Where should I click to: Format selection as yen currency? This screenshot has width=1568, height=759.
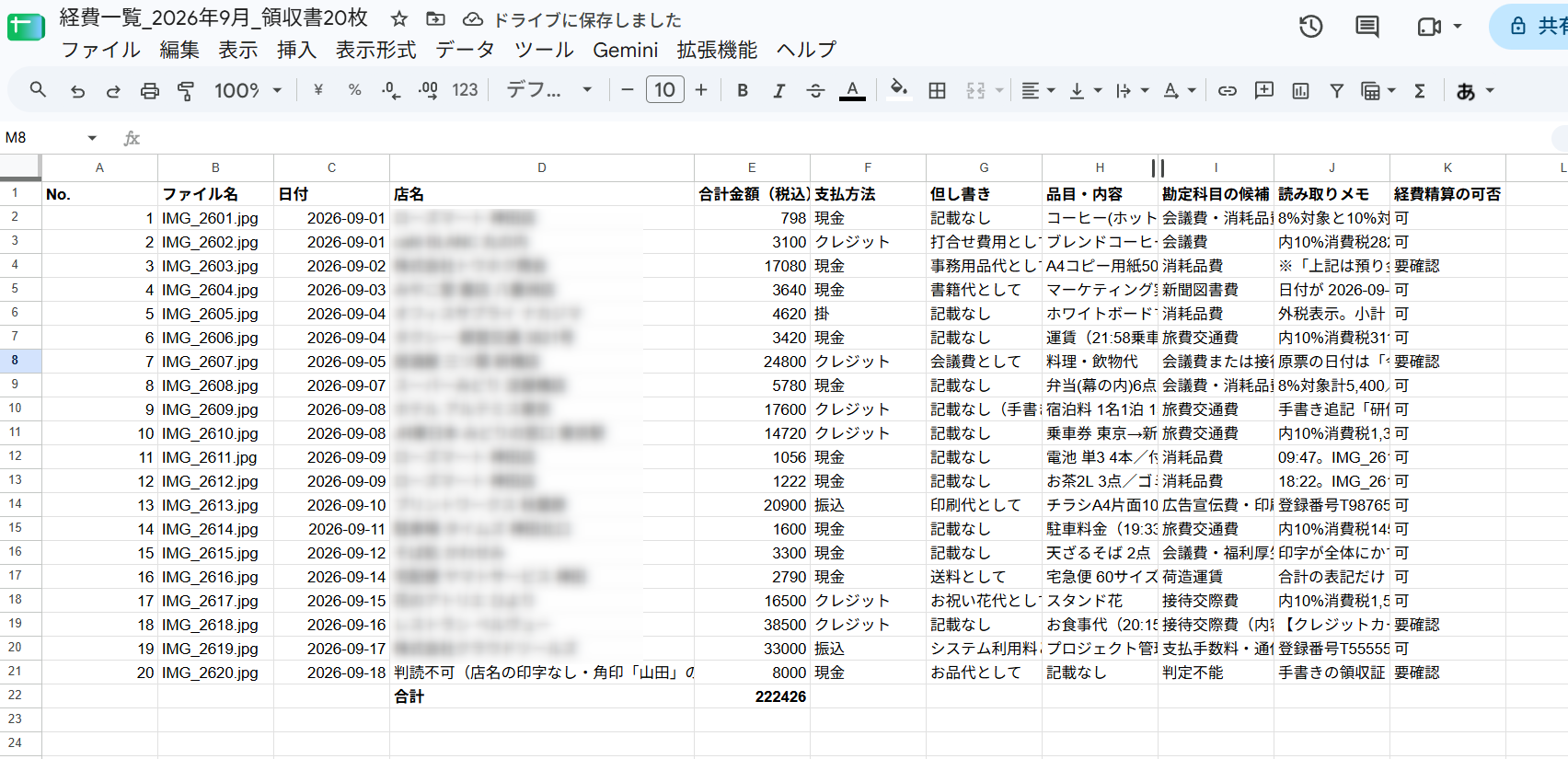[318, 90]
